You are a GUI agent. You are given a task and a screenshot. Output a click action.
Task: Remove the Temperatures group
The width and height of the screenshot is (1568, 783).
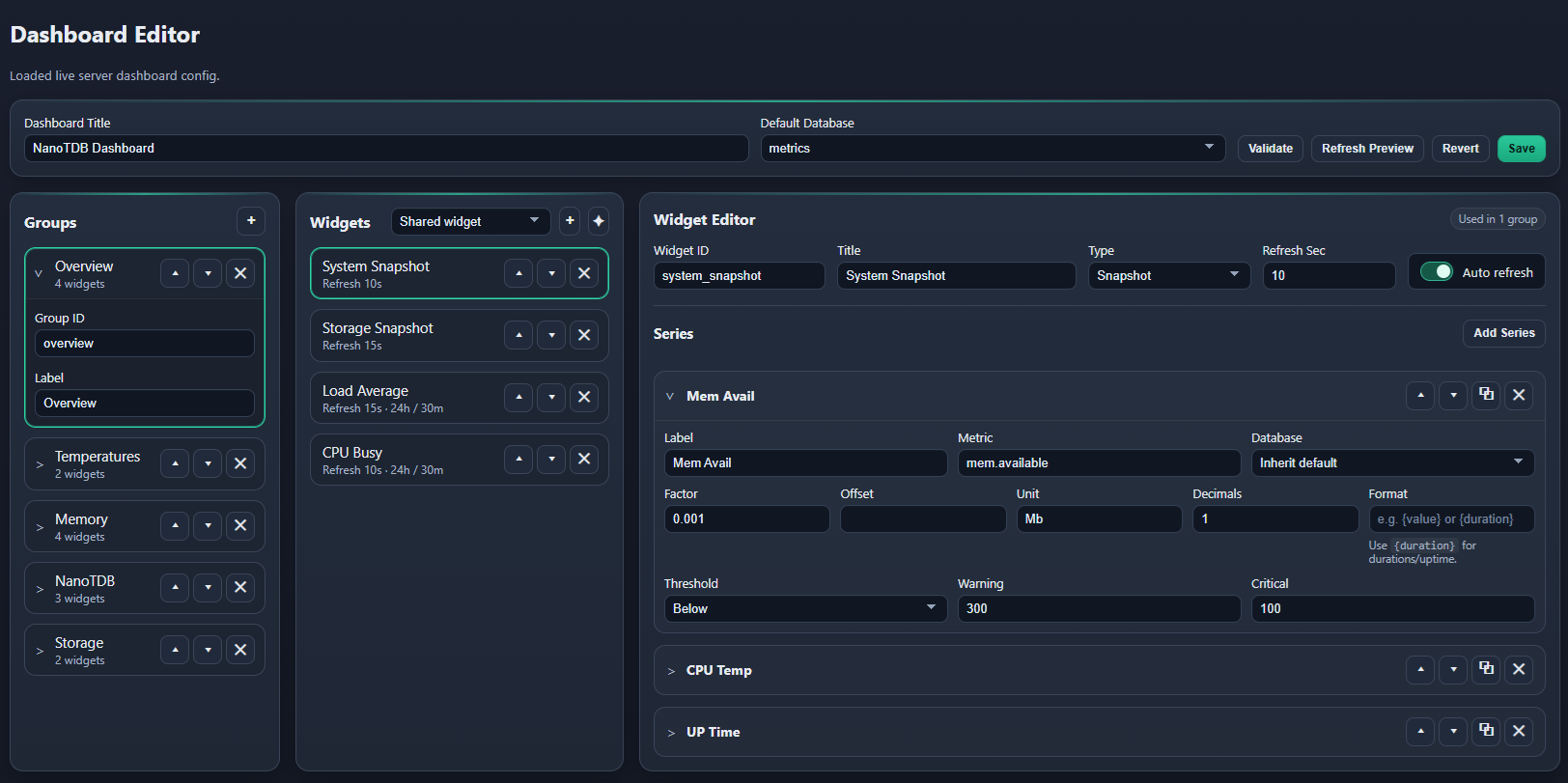(x=240, y=463)
